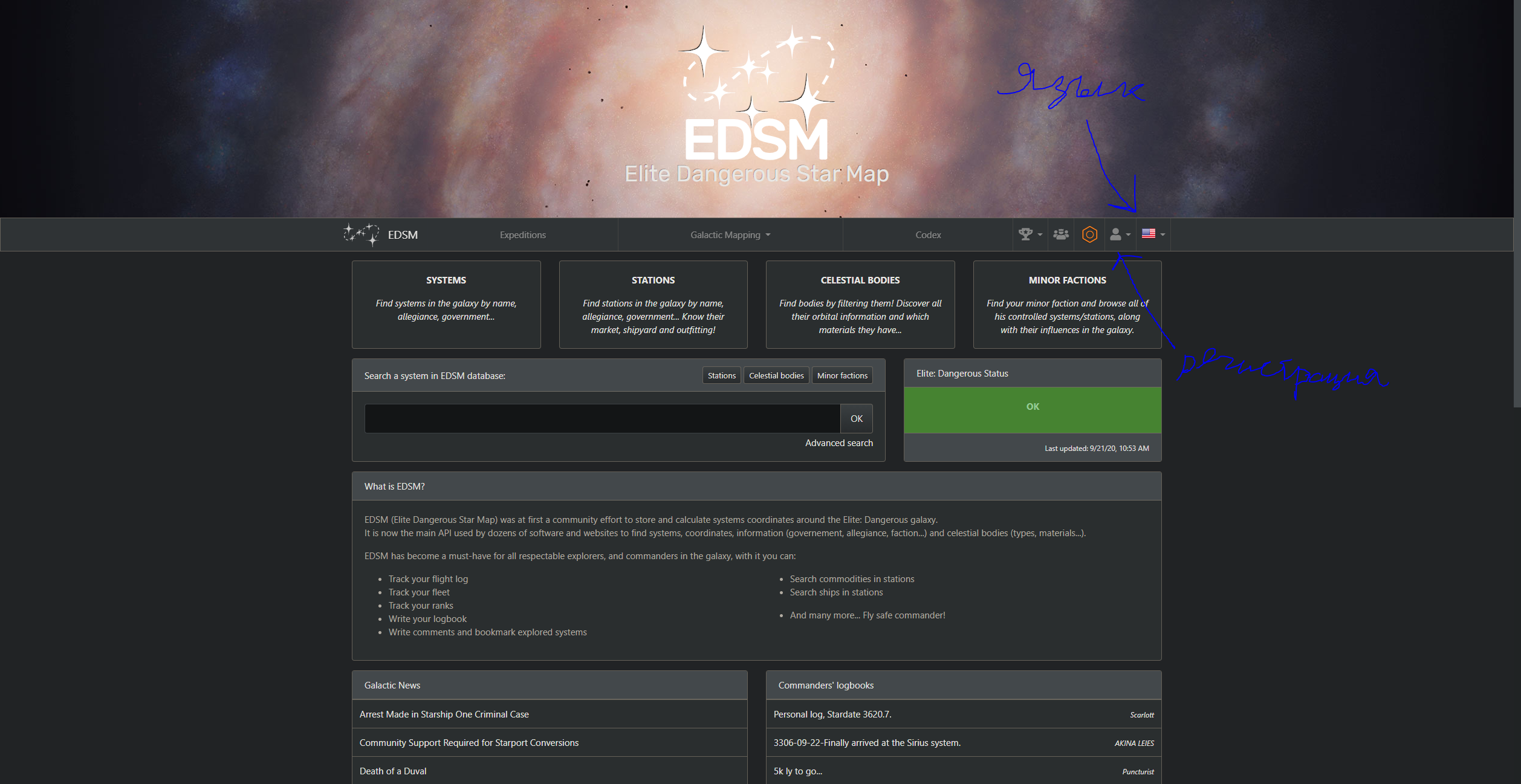Viewport: 1521px width, 784px height.
Task: Open the 'Death of a Duval' news
Action: click(393, 771)
